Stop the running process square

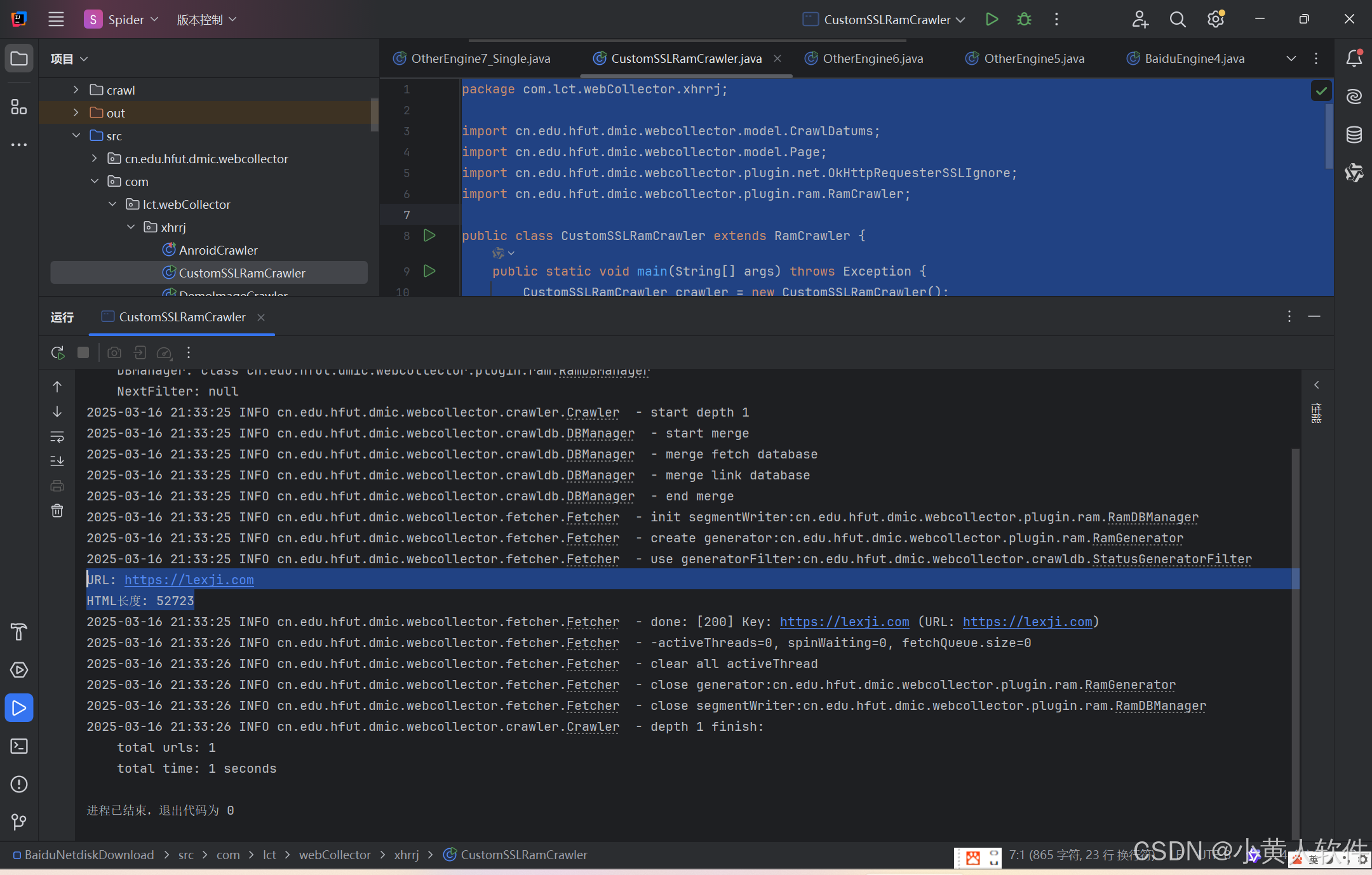coord(83,352)
